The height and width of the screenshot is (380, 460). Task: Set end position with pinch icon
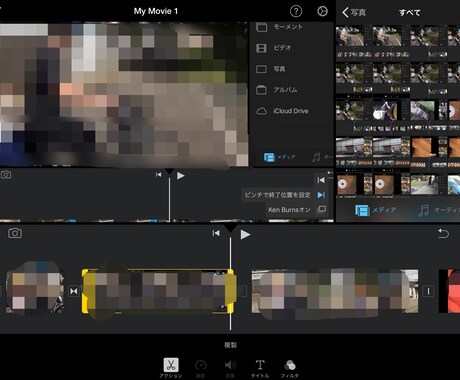321,195
